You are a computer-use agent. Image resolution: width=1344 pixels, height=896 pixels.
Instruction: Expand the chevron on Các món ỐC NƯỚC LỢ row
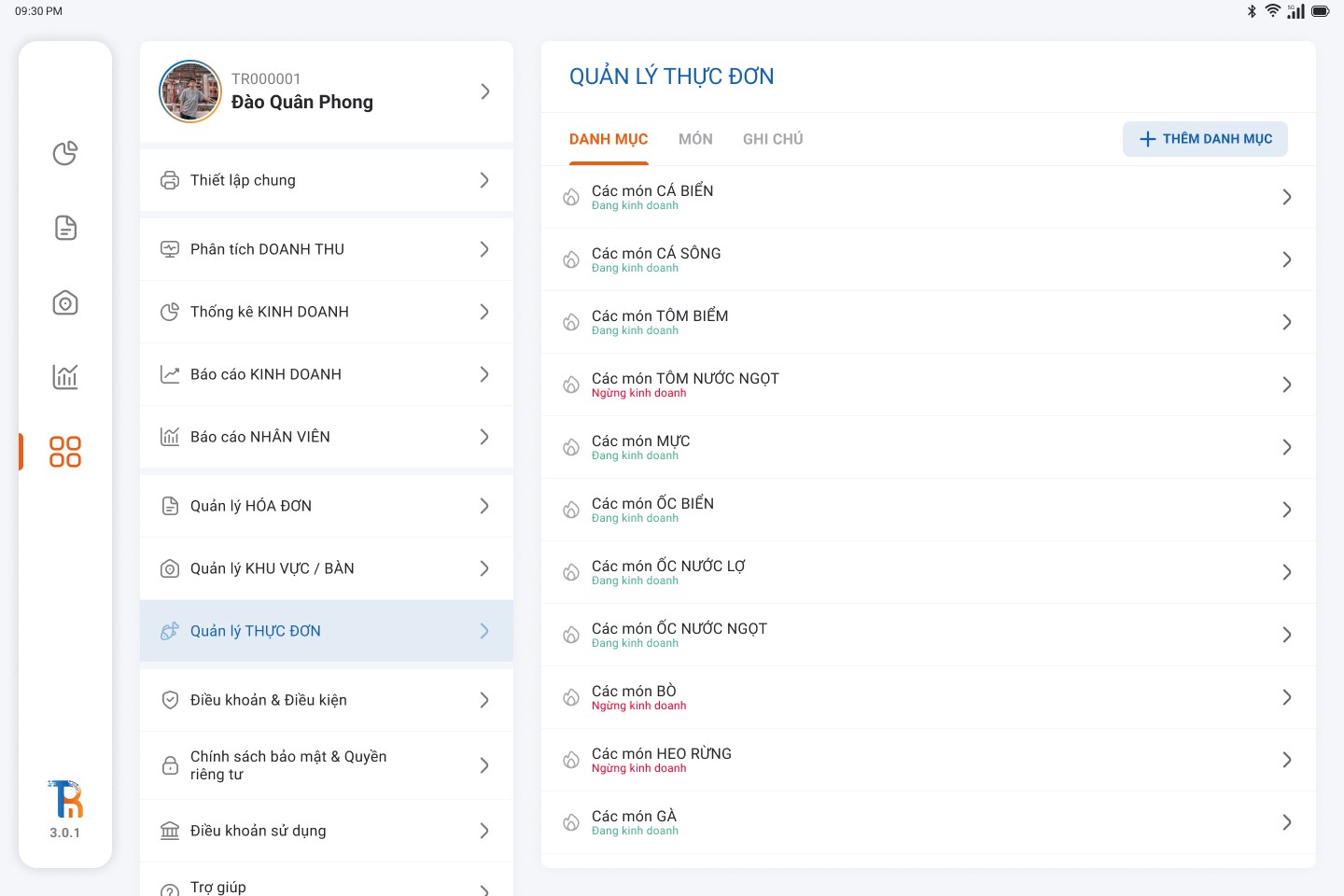1287,572
